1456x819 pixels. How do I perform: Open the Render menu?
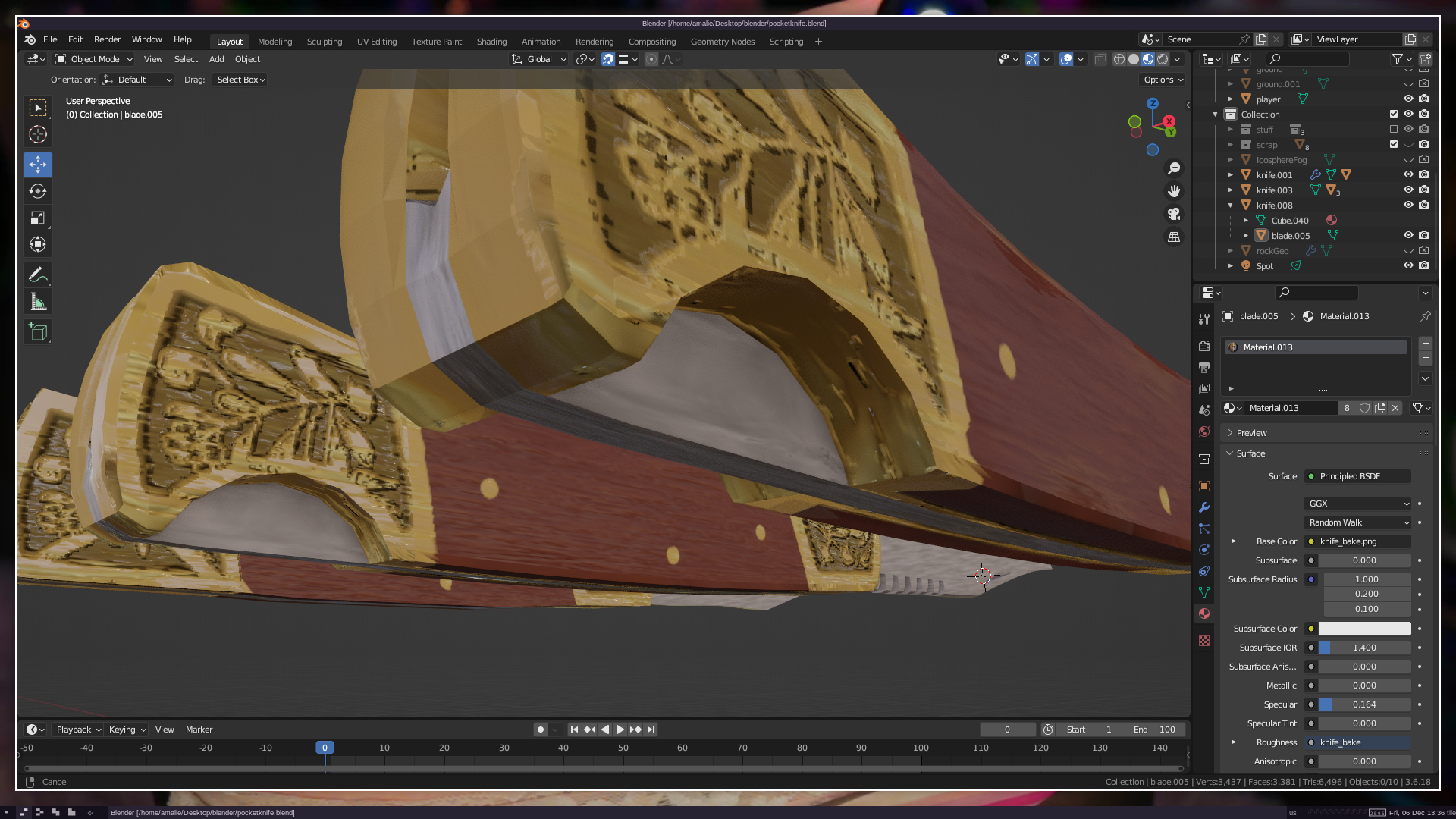click(107, 39)
